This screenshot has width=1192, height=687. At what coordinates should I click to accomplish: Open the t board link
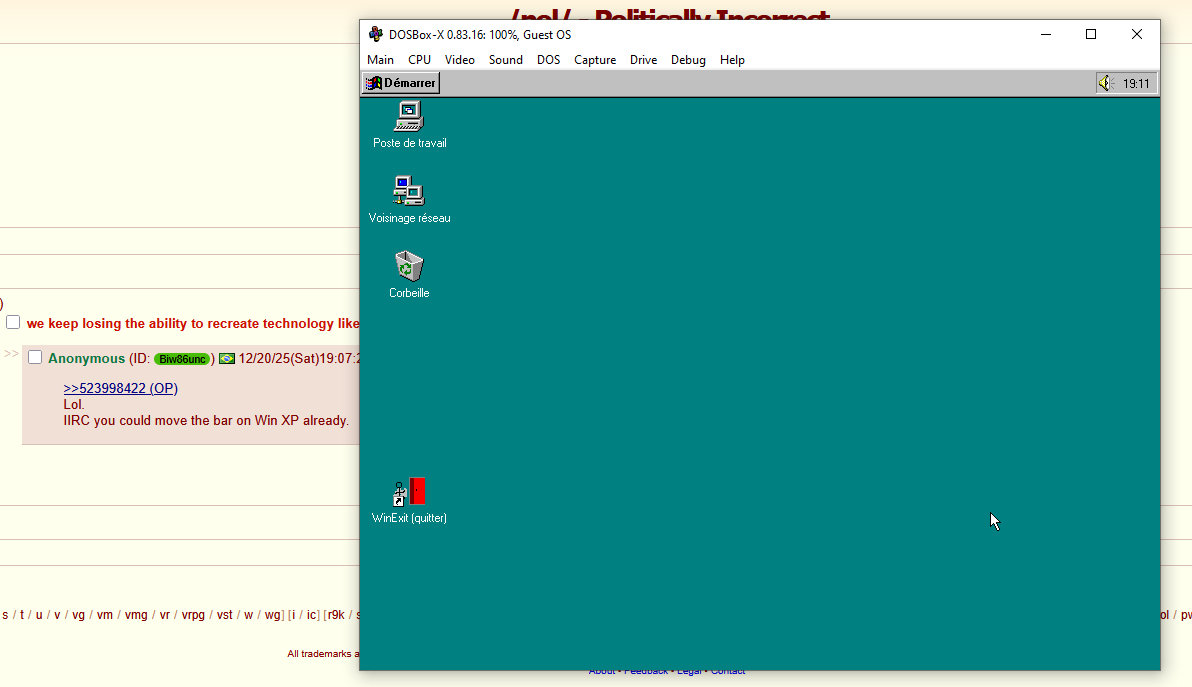click(22, 615)
